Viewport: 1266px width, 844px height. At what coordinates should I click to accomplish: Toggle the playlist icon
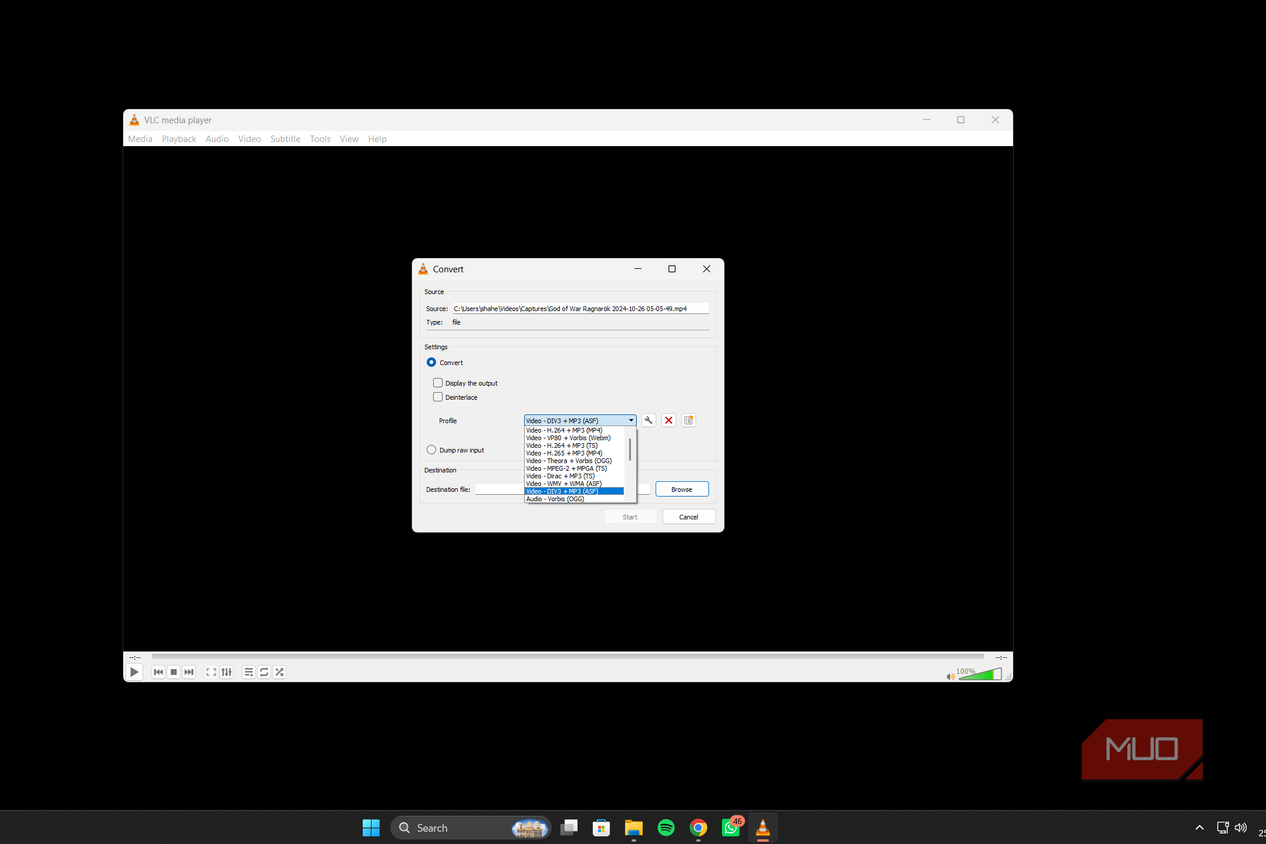[249, 672]
